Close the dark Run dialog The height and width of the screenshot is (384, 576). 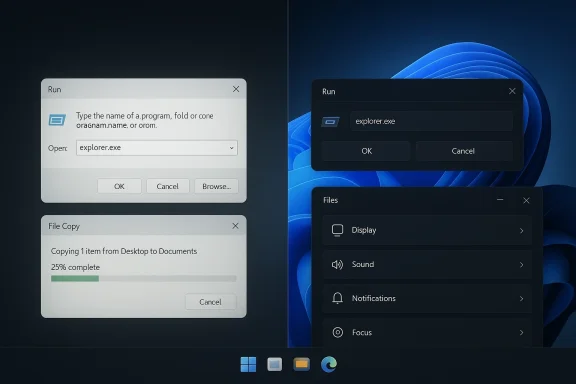[512, 91]
